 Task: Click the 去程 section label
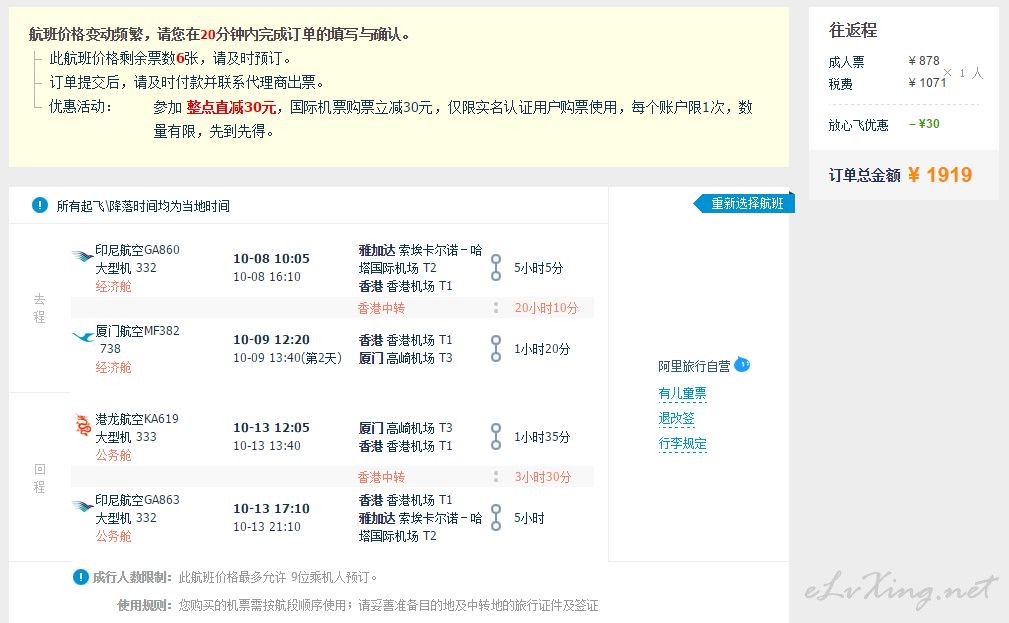(x=39, y=308)
